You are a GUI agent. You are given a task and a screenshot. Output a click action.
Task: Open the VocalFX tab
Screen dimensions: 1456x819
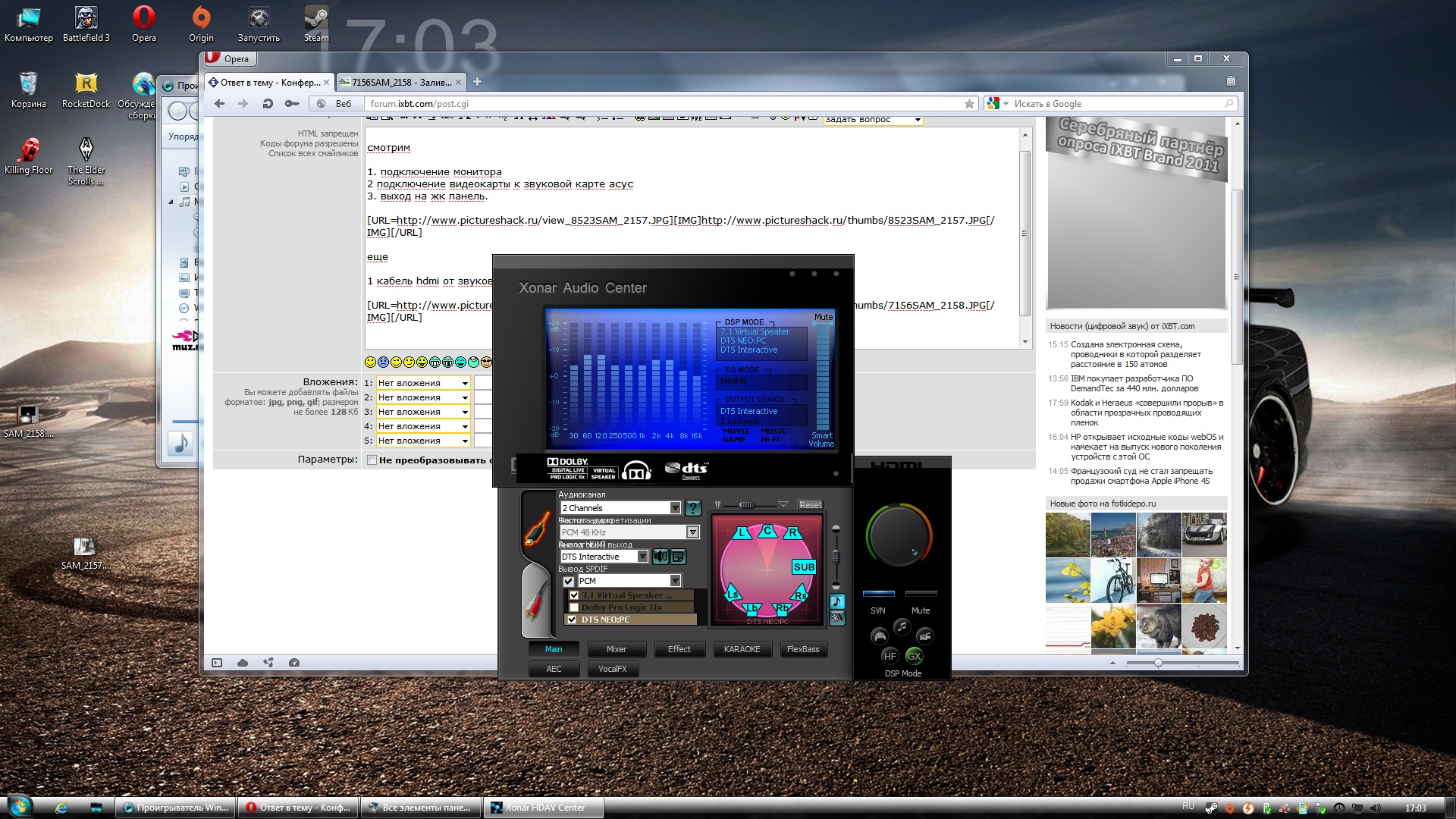click(613, 669)
